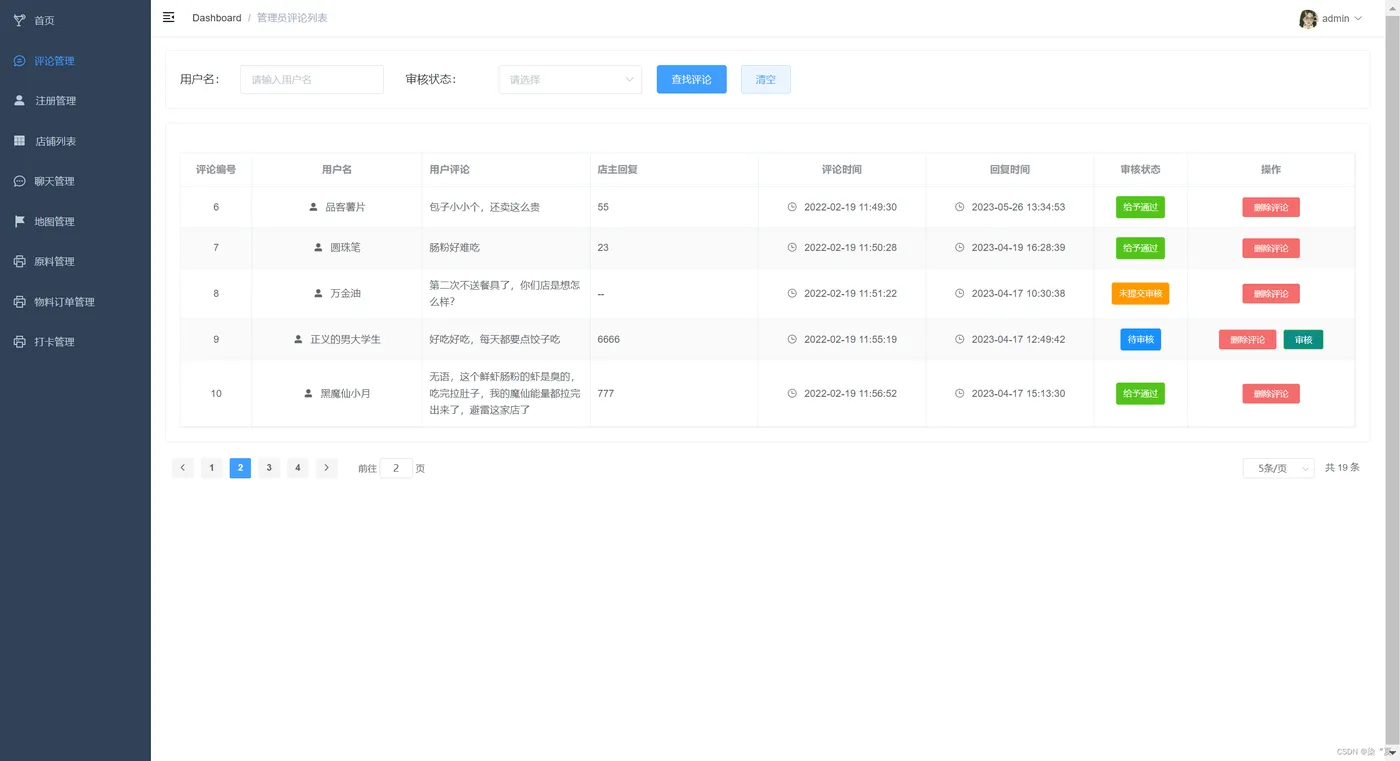Click clock icon beside 2023-04-17 12:49:42
Viewport: 1400px width, 761px height.
pos(960,339)
